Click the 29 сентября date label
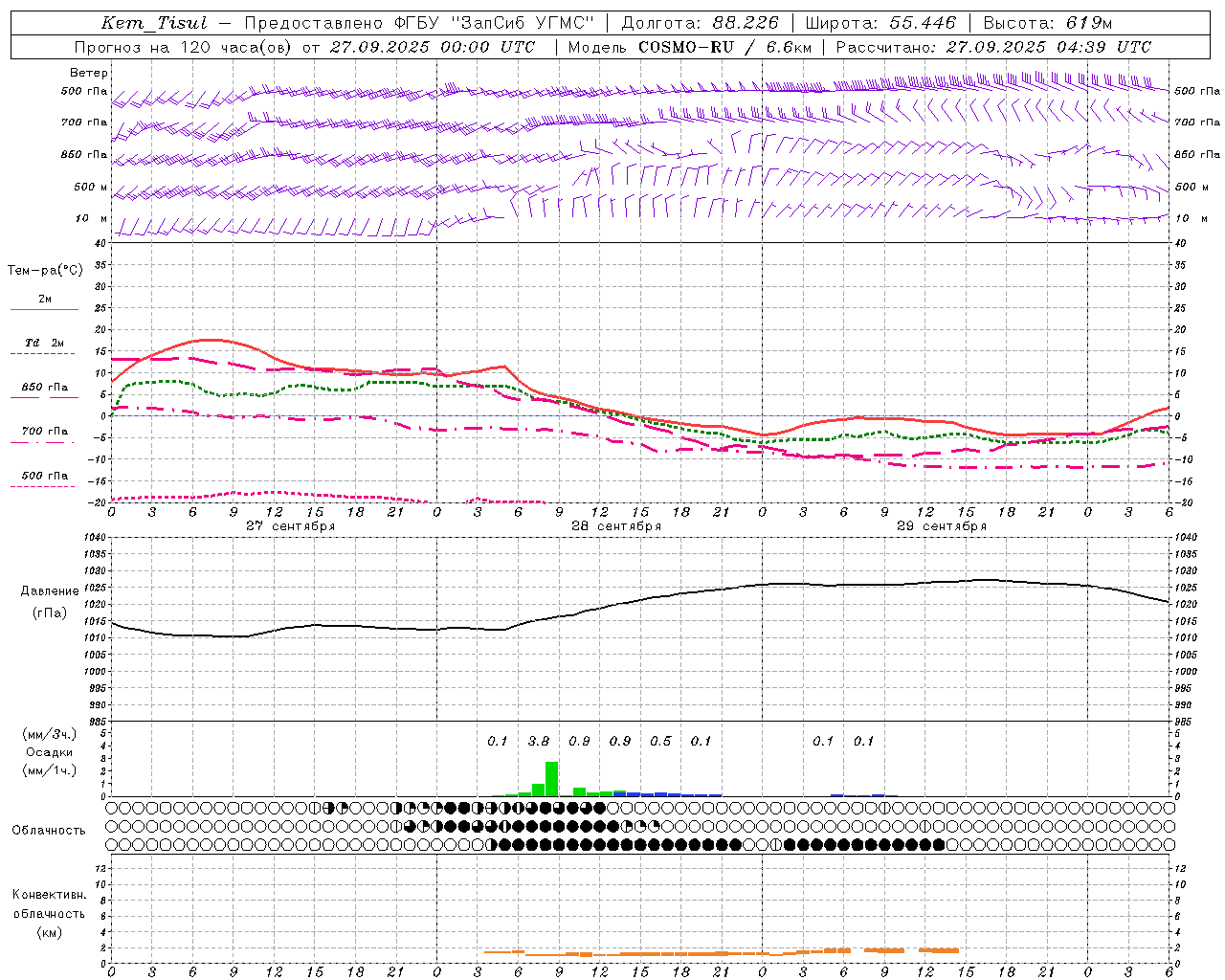 pos(941,526)
